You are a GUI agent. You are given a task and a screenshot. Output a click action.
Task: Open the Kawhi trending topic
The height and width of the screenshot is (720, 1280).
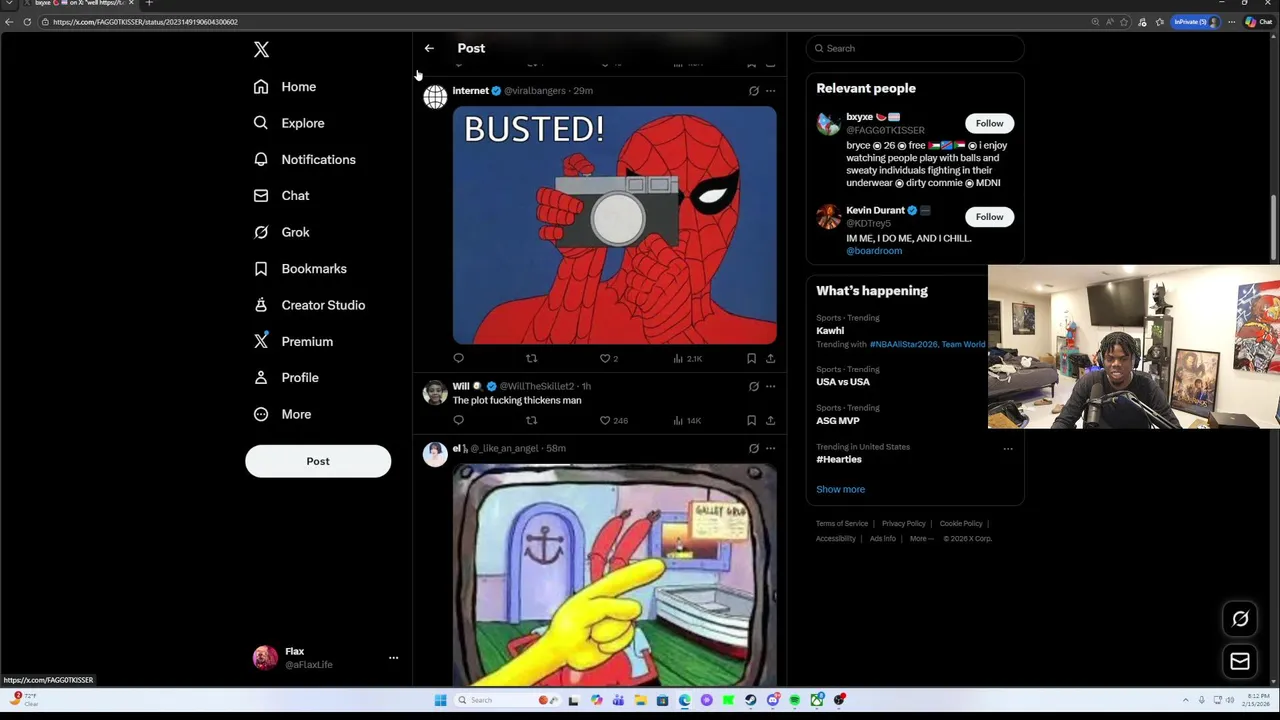click(830, 331)
